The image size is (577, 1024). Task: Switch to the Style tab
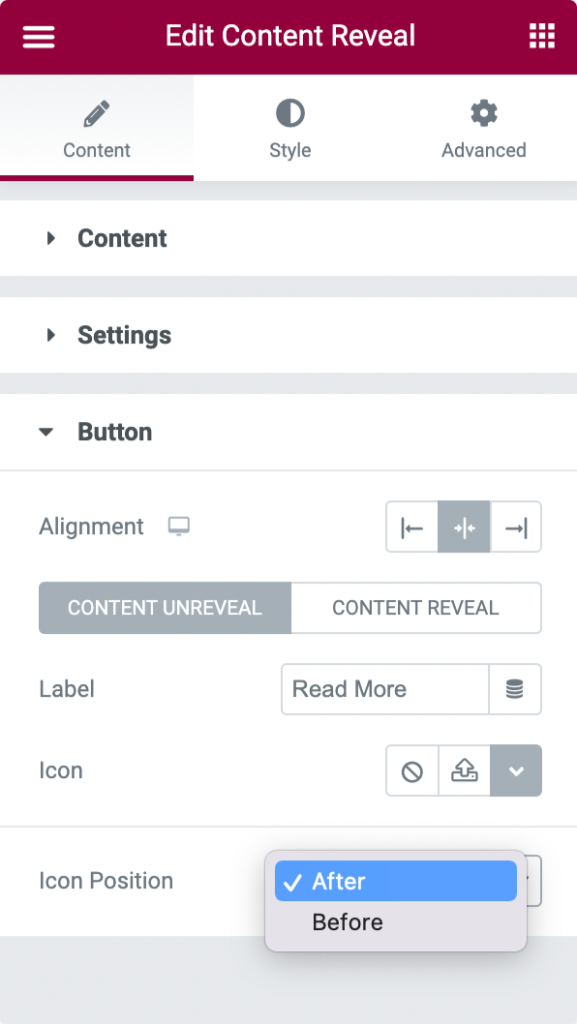pos(289,127)
